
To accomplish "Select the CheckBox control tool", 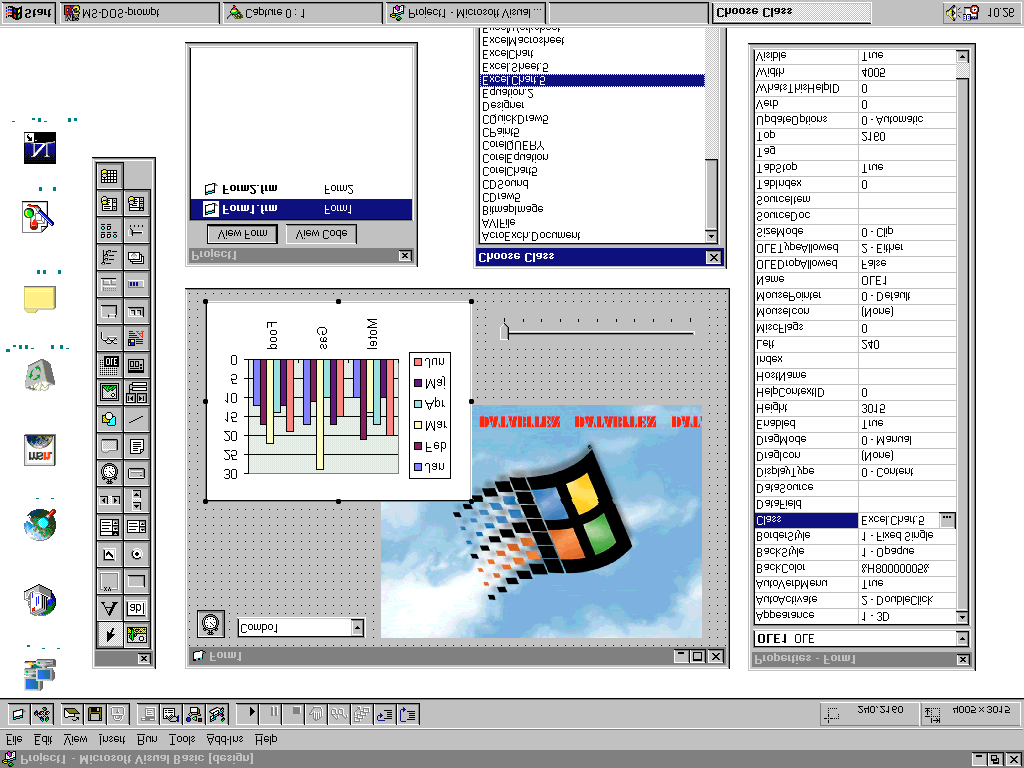I will 110,554.
